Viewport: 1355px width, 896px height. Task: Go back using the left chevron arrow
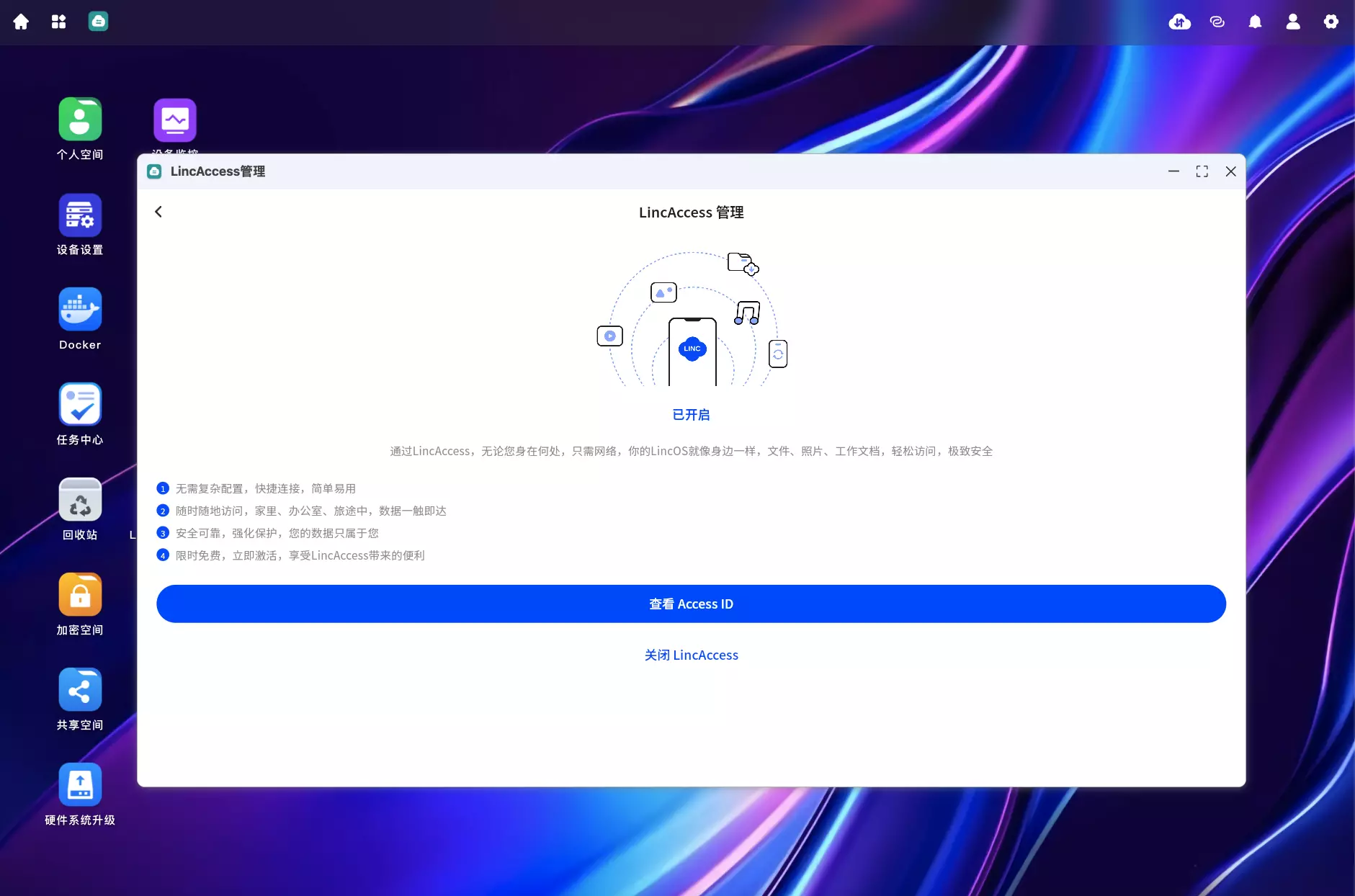pos(158,212)
